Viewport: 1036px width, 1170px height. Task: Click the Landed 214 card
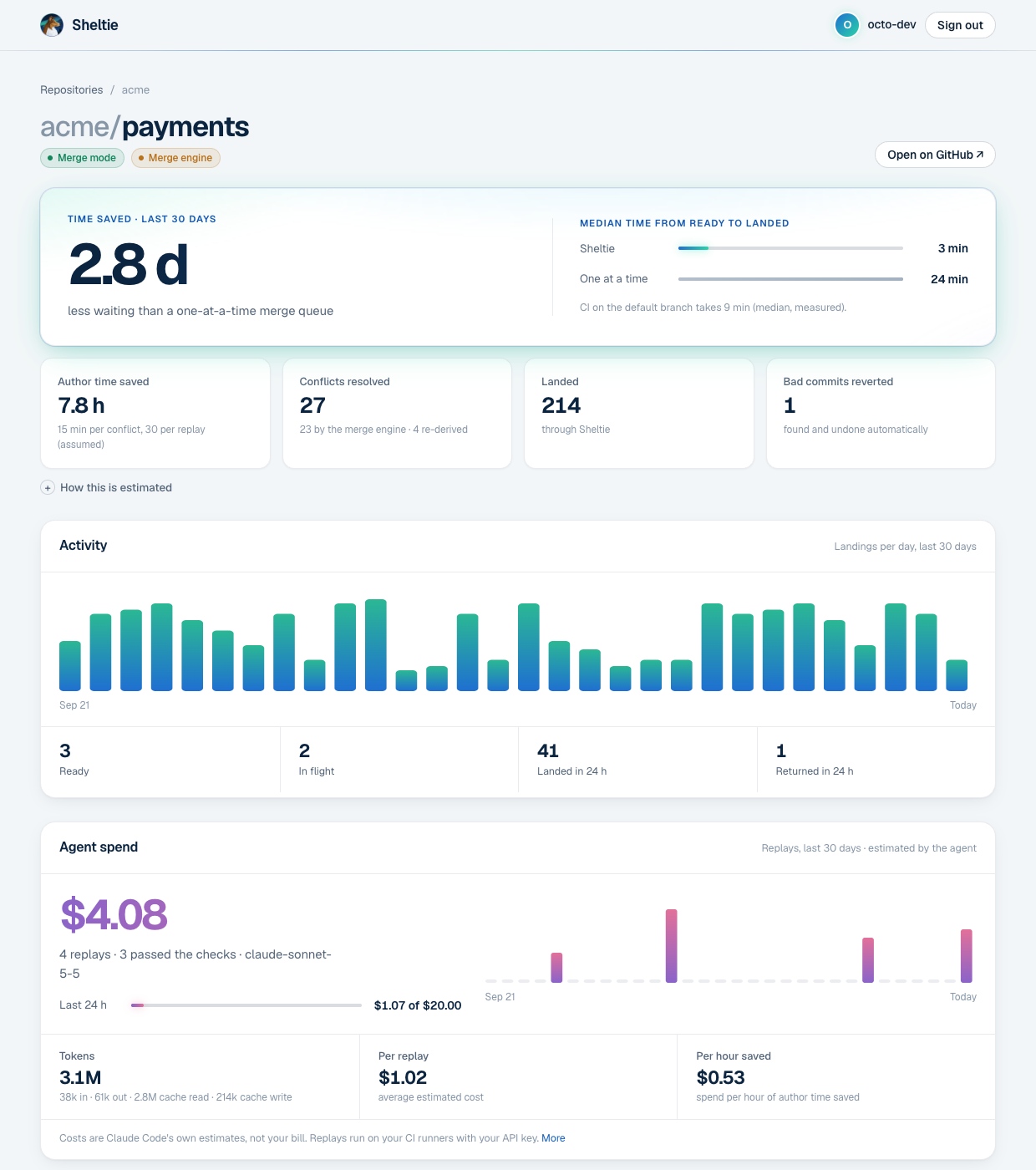639,414
